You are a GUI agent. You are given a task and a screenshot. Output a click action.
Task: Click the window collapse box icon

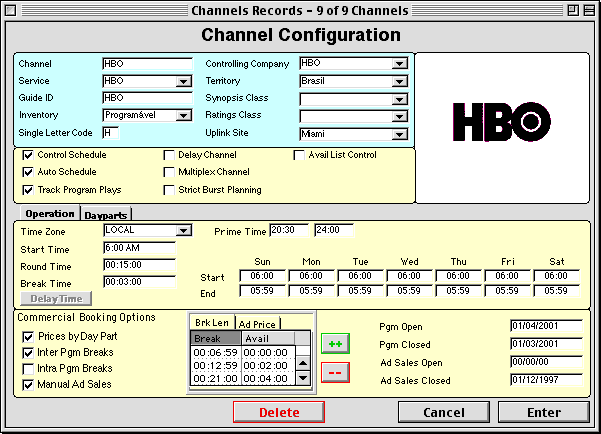tap(589, 10)
